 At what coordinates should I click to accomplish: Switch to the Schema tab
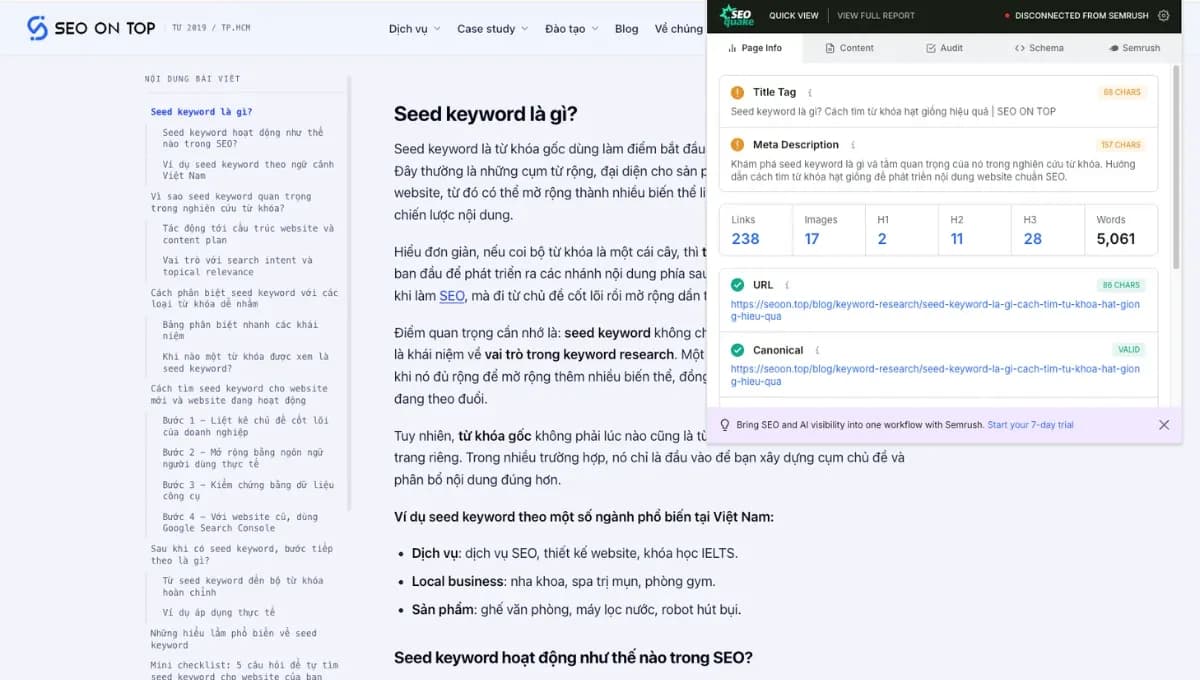[x=1039, y=48]
